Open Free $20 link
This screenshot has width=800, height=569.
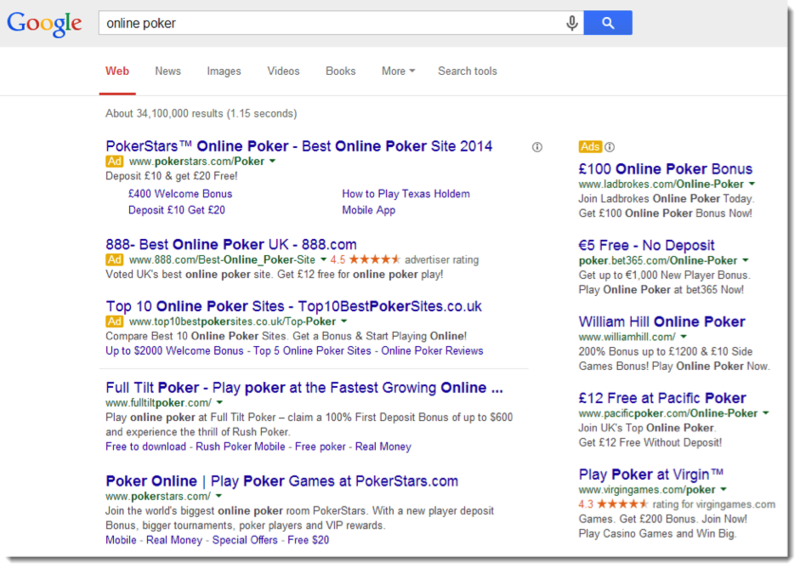[x=308, y=540]
